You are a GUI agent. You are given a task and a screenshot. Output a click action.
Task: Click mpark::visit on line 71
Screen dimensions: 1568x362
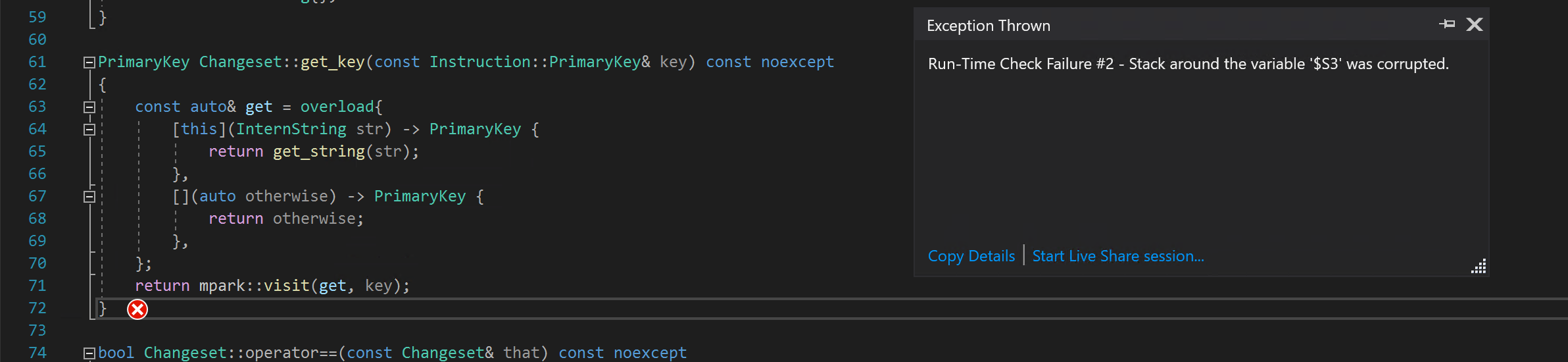pos(255,286)
